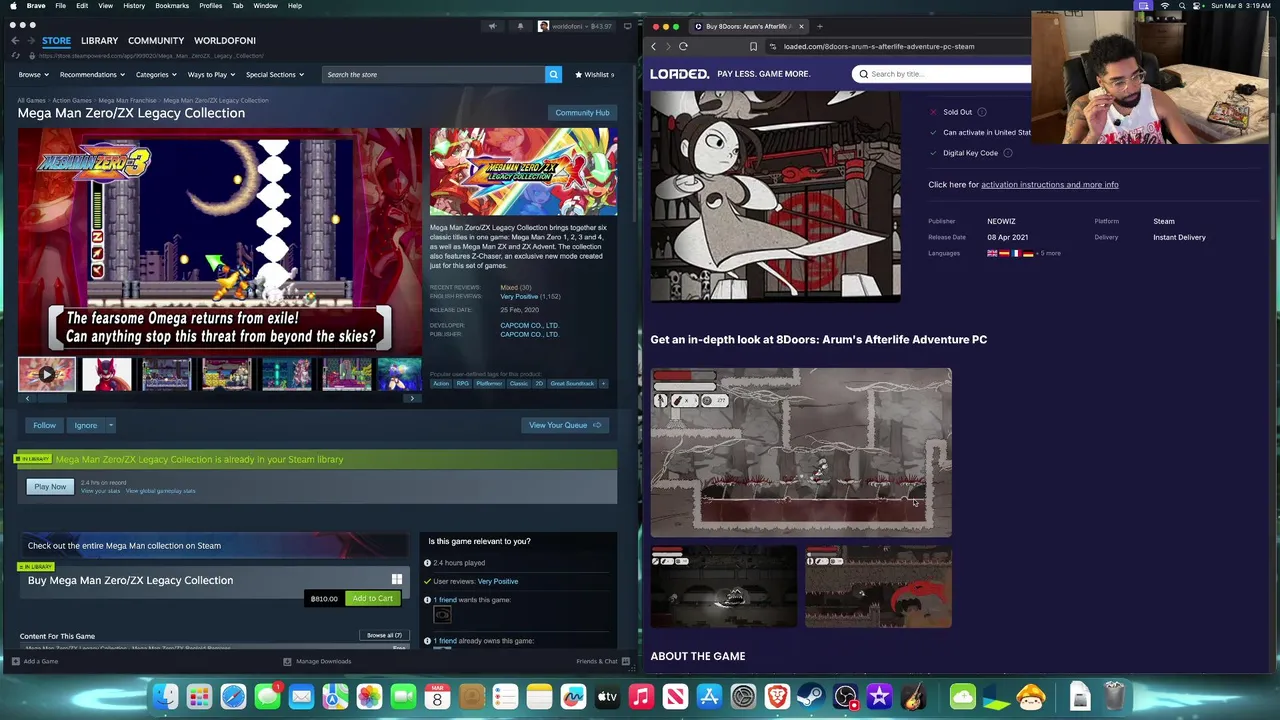Open Browse all (7) content
The image size is (1280, 720).
point(384,635)
